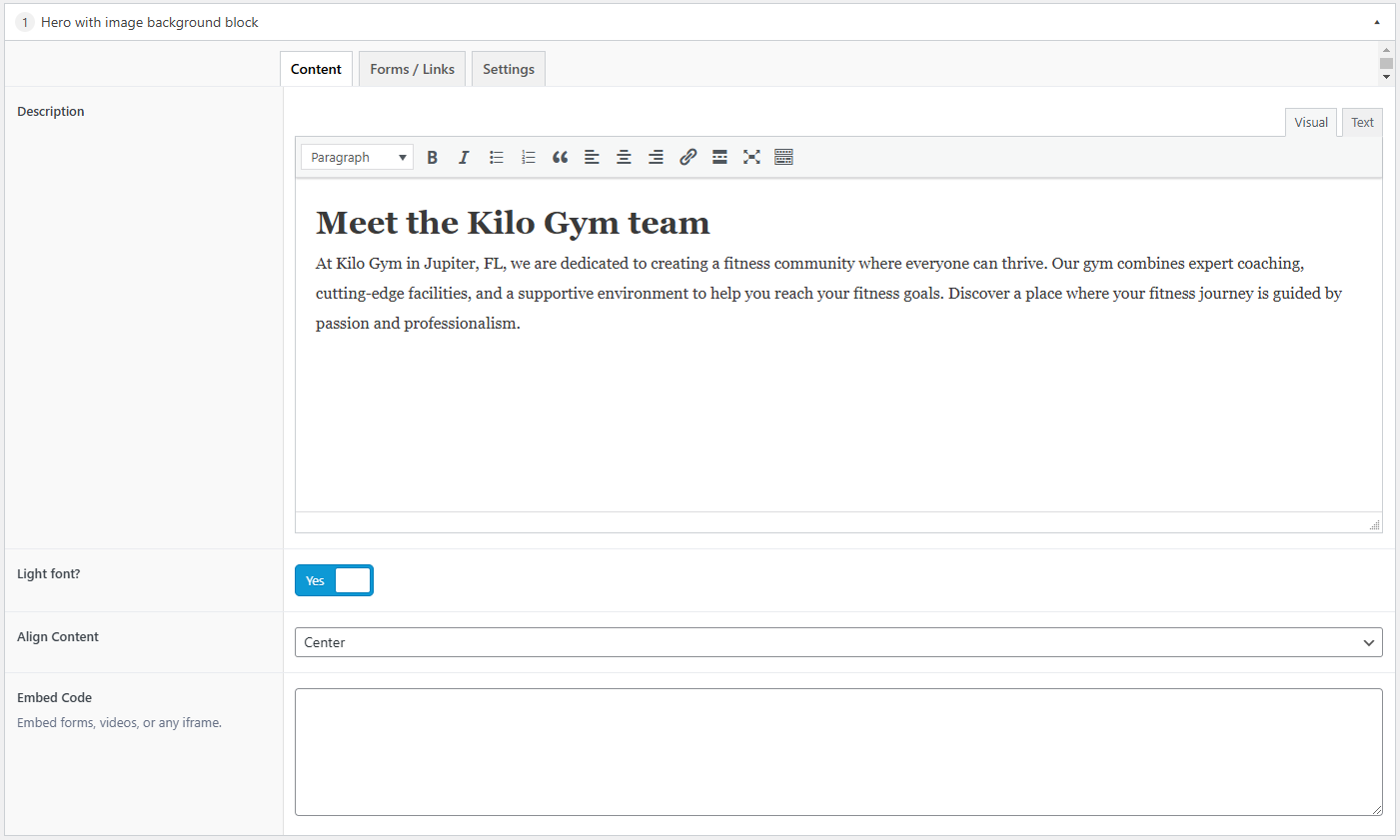
Task: Insert Read More tag
Action: [x=719, y=157]
